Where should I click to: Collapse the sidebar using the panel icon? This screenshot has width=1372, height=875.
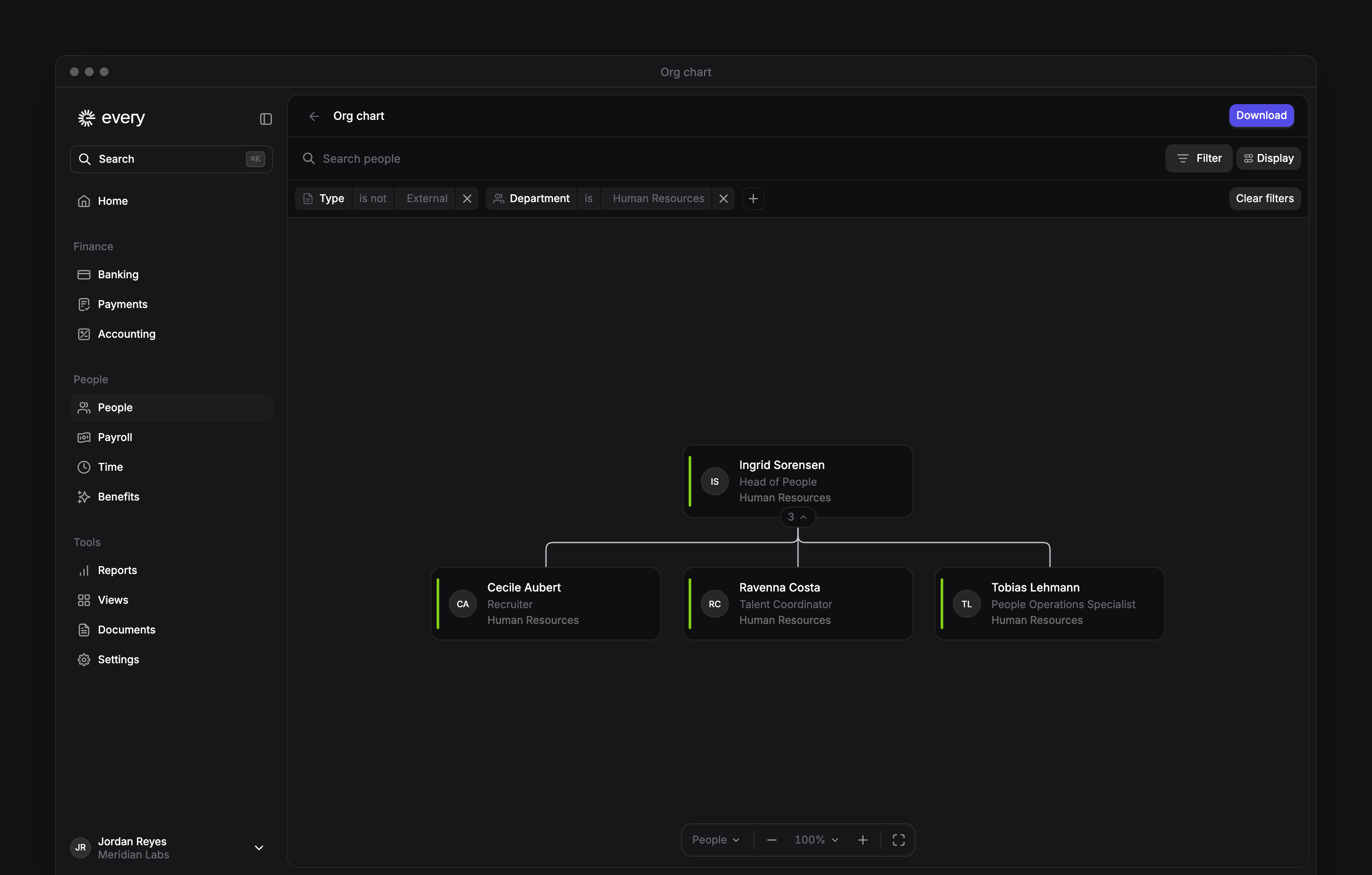(266, 119)
